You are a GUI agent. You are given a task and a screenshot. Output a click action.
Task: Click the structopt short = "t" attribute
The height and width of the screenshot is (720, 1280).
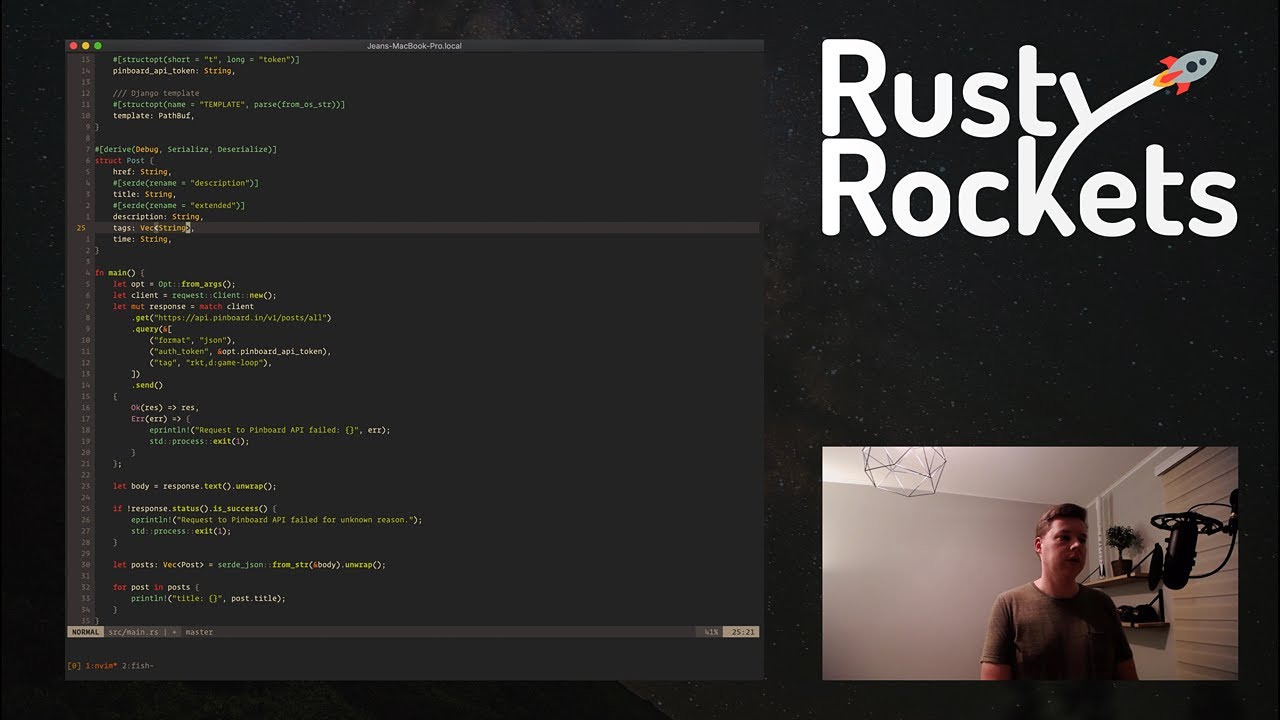(x=206, y=60)
